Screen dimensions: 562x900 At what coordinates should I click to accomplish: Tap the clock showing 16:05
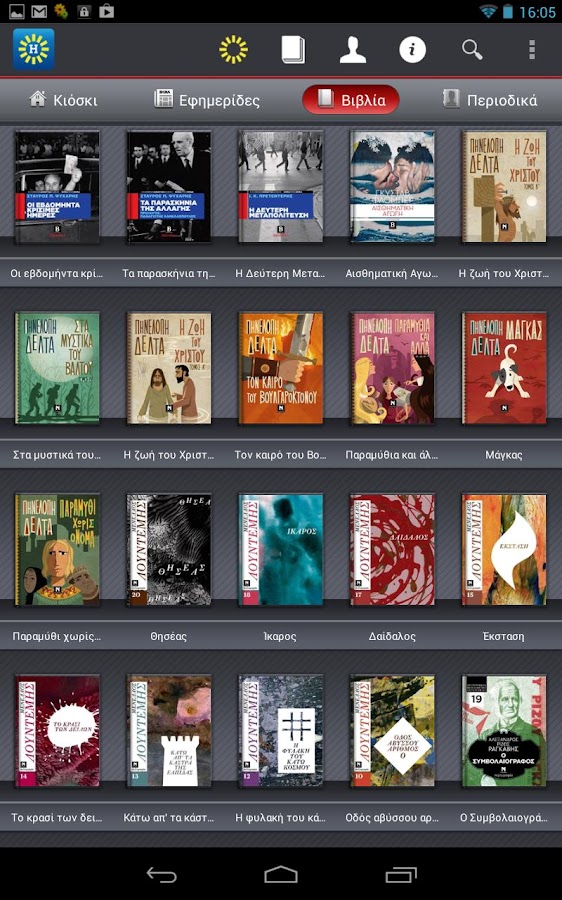537,12
